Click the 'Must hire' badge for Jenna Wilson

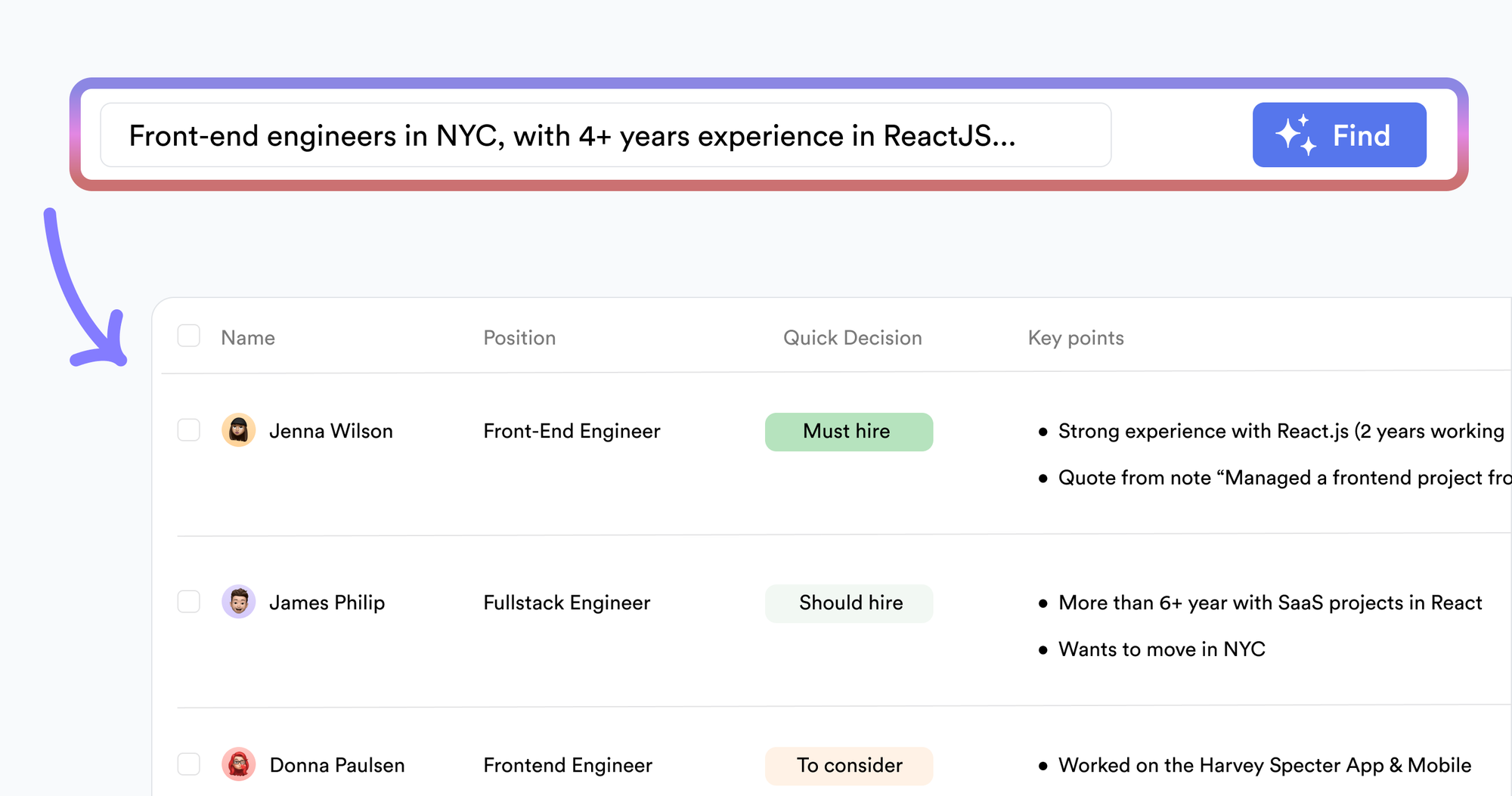pyautogui.click(x=848, y=431)
